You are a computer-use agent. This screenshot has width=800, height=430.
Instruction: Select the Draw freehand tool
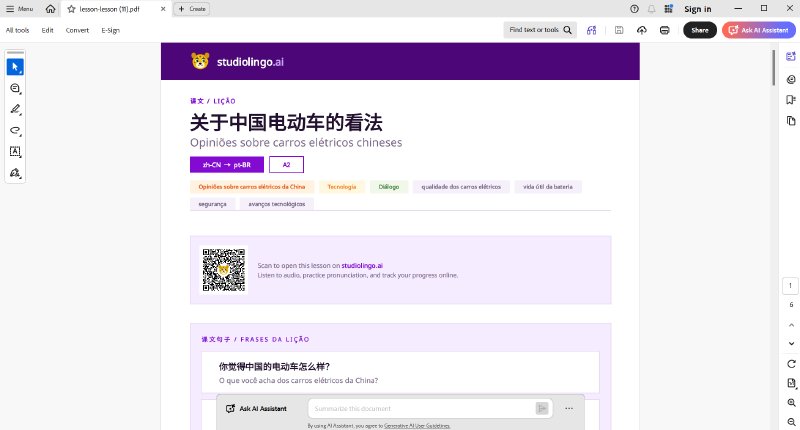[x=15, y=131]
